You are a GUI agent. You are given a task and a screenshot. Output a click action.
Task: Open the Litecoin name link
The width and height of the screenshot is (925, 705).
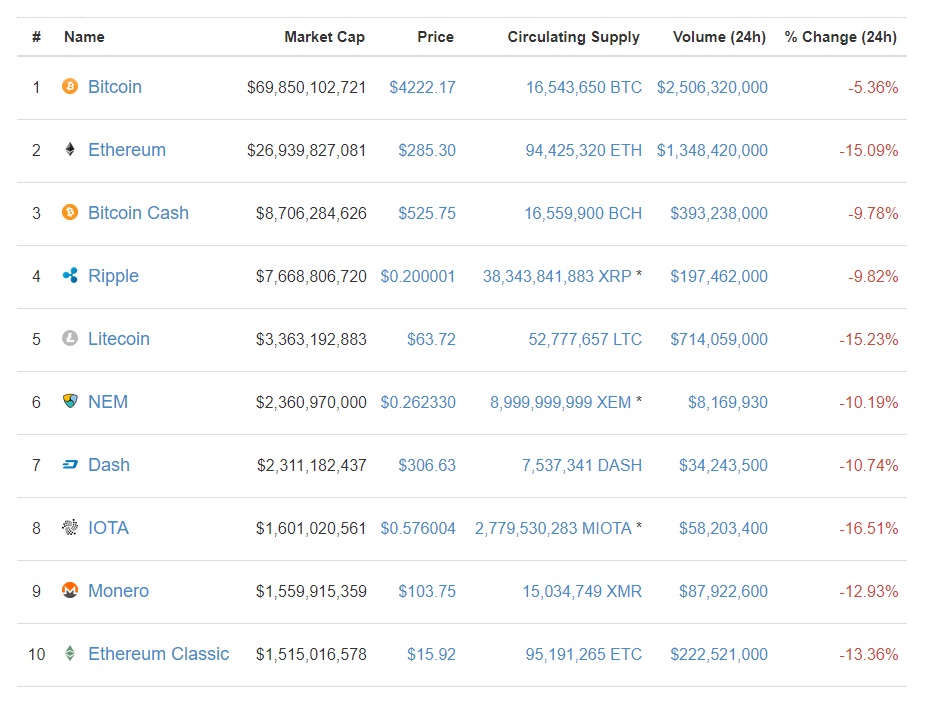click(119, 339)
